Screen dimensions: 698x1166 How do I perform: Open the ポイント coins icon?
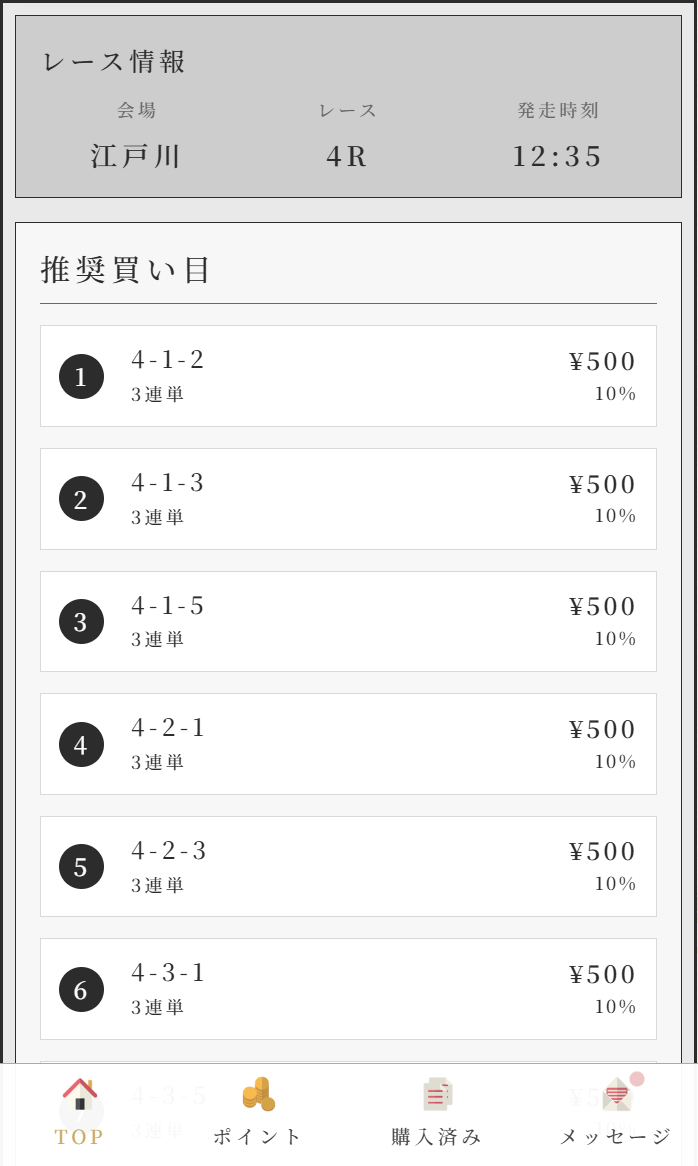coord(258,1094)
